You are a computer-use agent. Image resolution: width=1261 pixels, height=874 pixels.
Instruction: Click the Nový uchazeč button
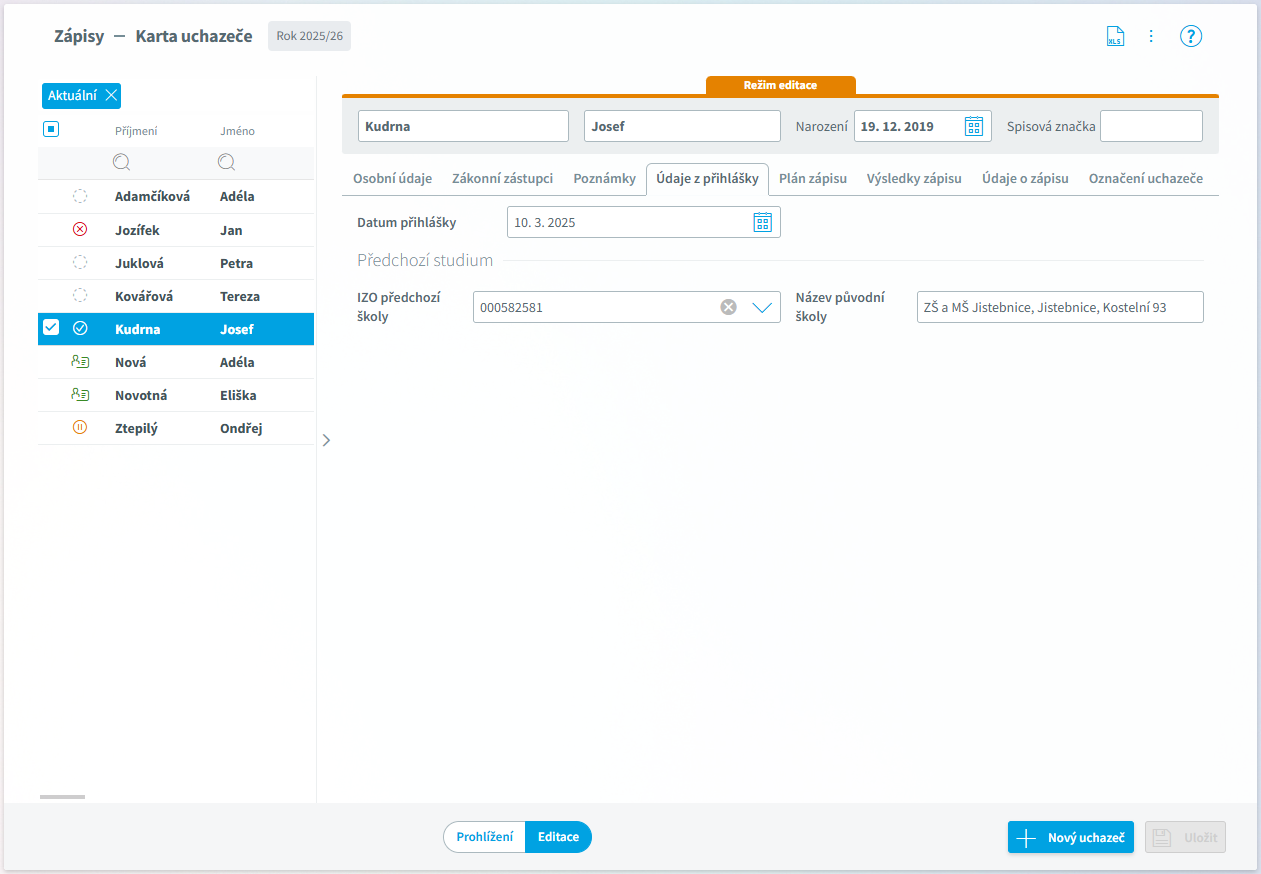tap(1071, 838)
